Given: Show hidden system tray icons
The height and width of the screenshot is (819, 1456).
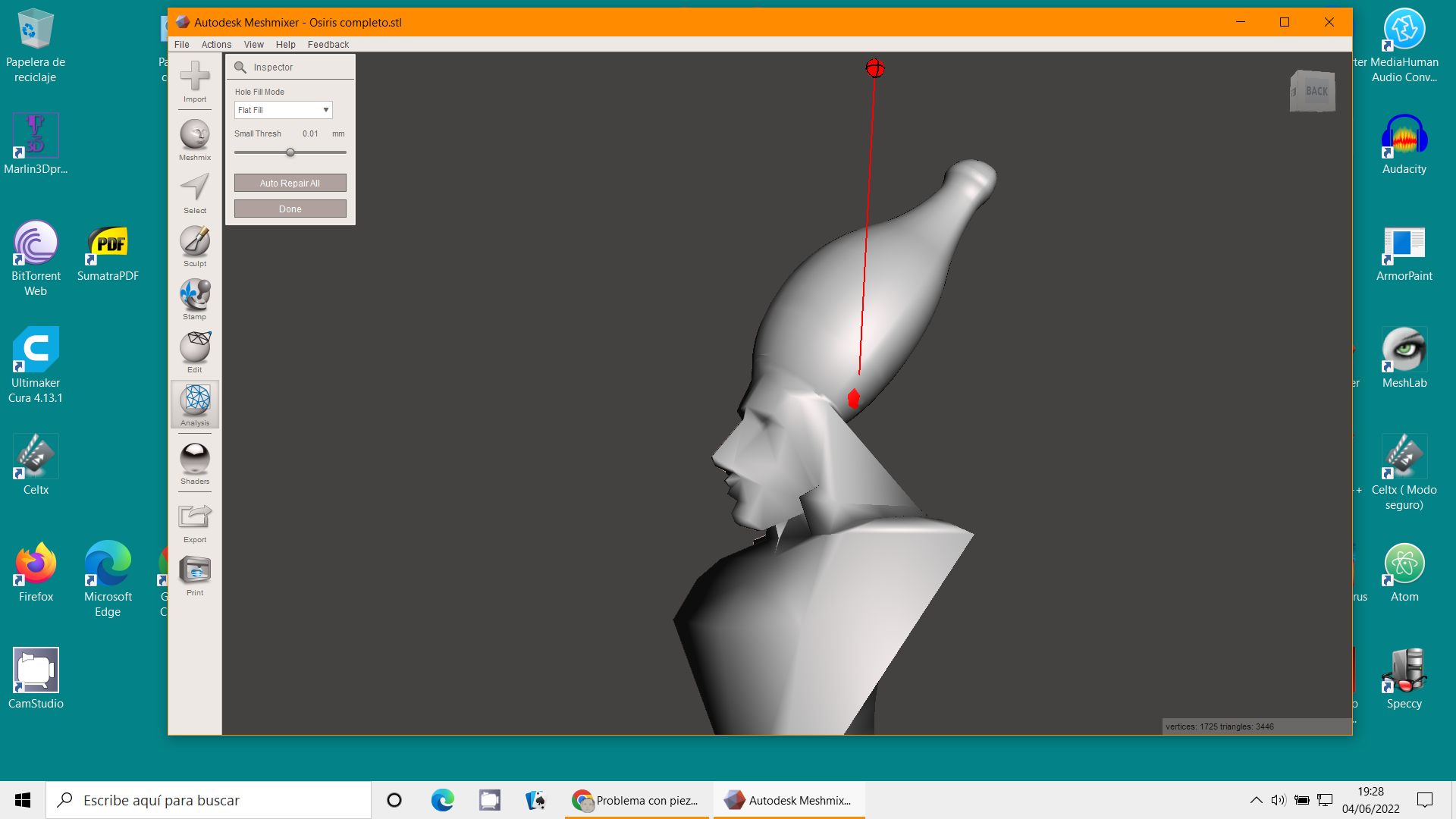Looking at the screenshot, I should 1256,800.
